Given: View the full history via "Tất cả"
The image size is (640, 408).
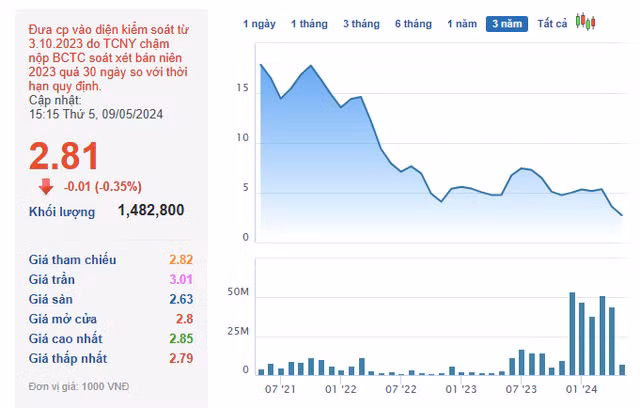Looking at the screenshot, I should click(x=552, y=23).
